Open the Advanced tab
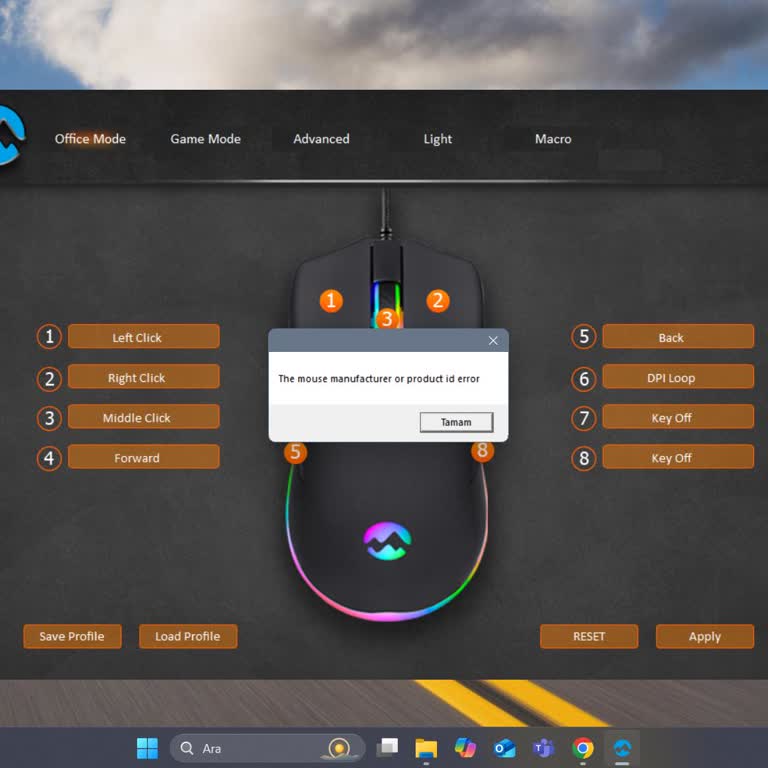Screen dimensions: 768x768 (x=321, y=139)
